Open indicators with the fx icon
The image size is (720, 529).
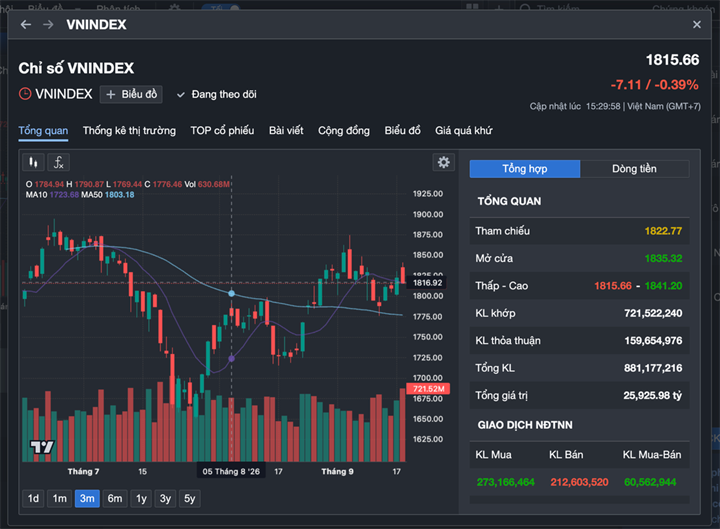tap(59, 162)
